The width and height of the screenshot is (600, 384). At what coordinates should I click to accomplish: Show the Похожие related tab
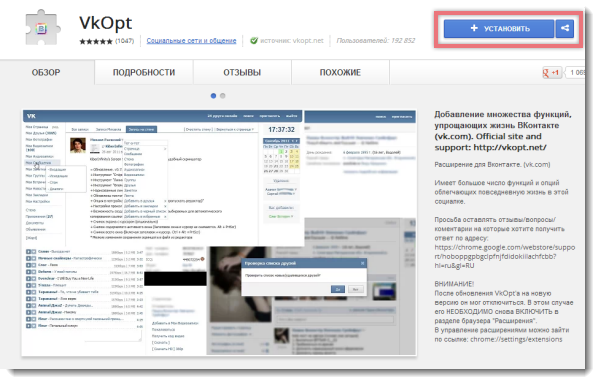click(x=340, y=72)
